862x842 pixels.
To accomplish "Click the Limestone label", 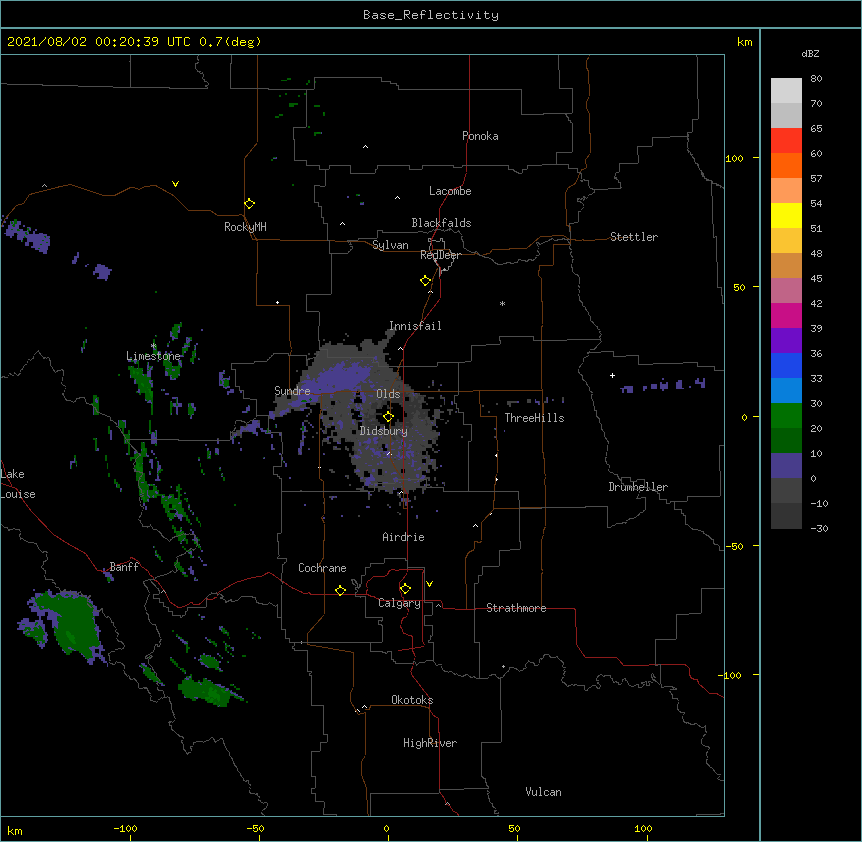I will pyautogui.click(x=153, y=356).
